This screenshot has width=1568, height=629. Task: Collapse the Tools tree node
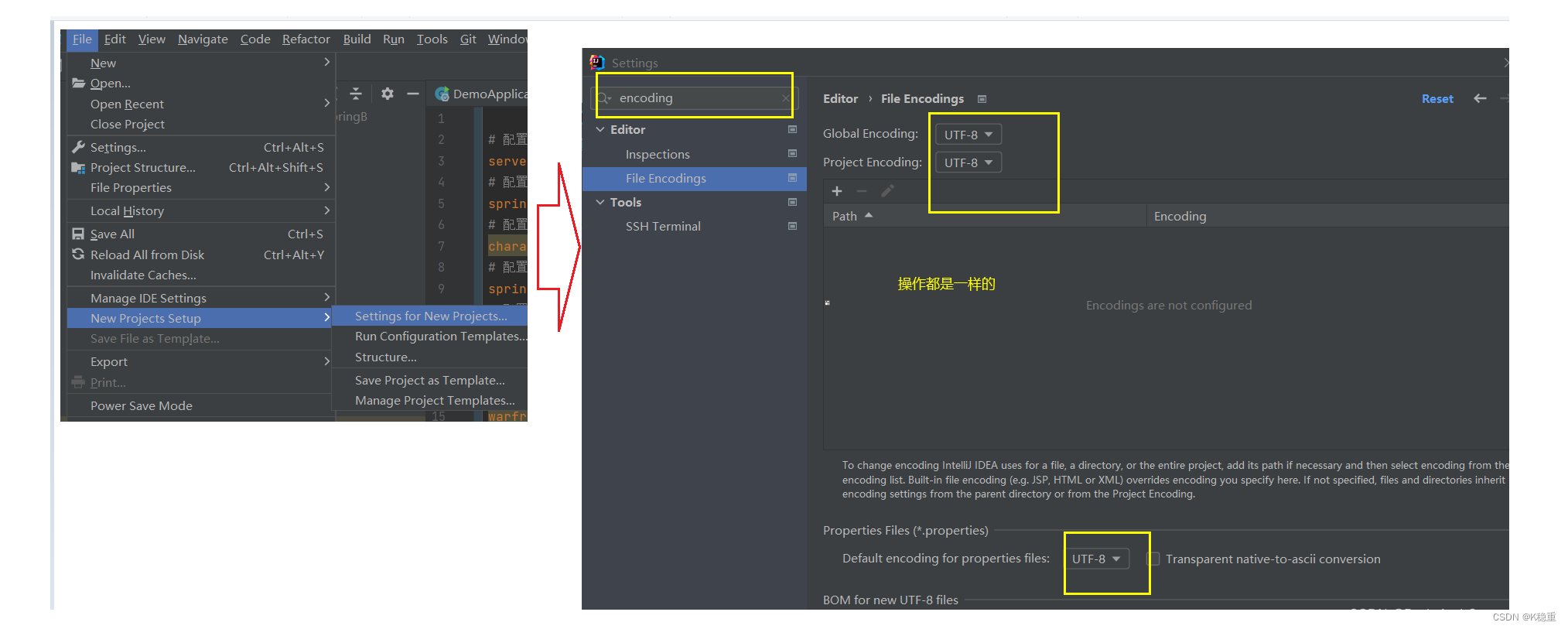[x=600, y=203]
